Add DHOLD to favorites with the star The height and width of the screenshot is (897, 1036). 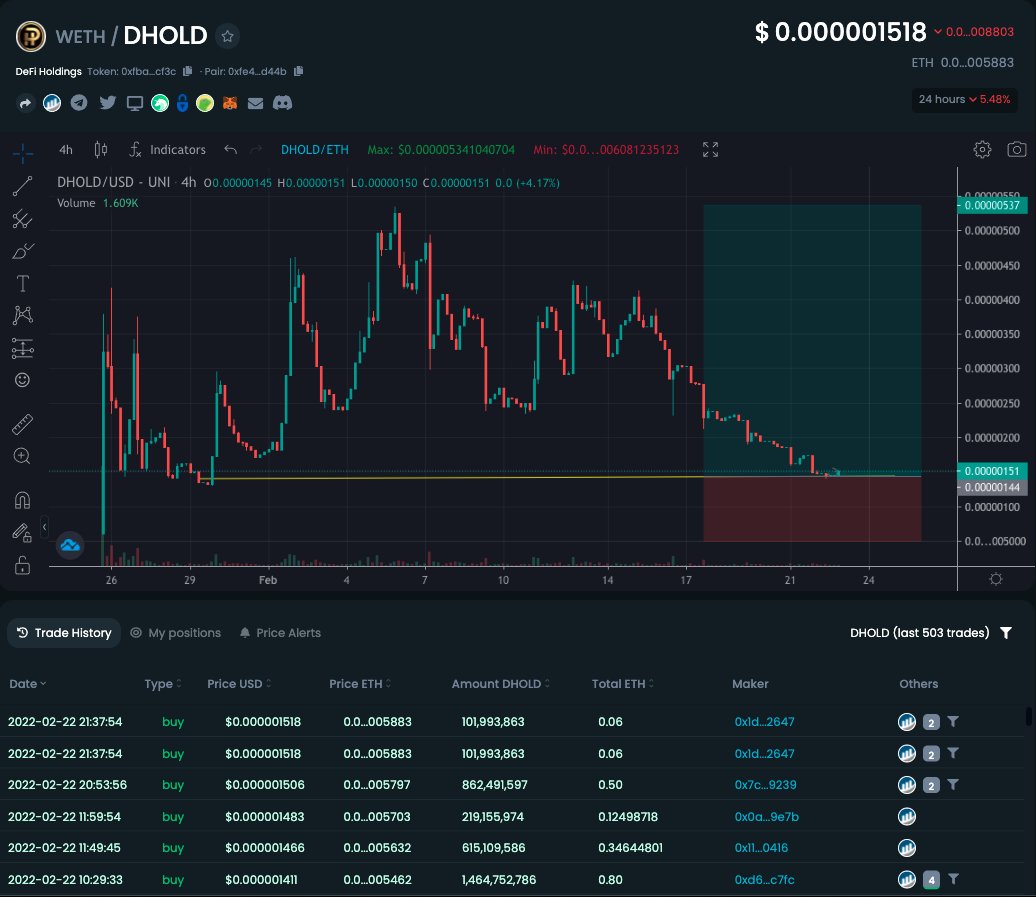coord(228,36)
